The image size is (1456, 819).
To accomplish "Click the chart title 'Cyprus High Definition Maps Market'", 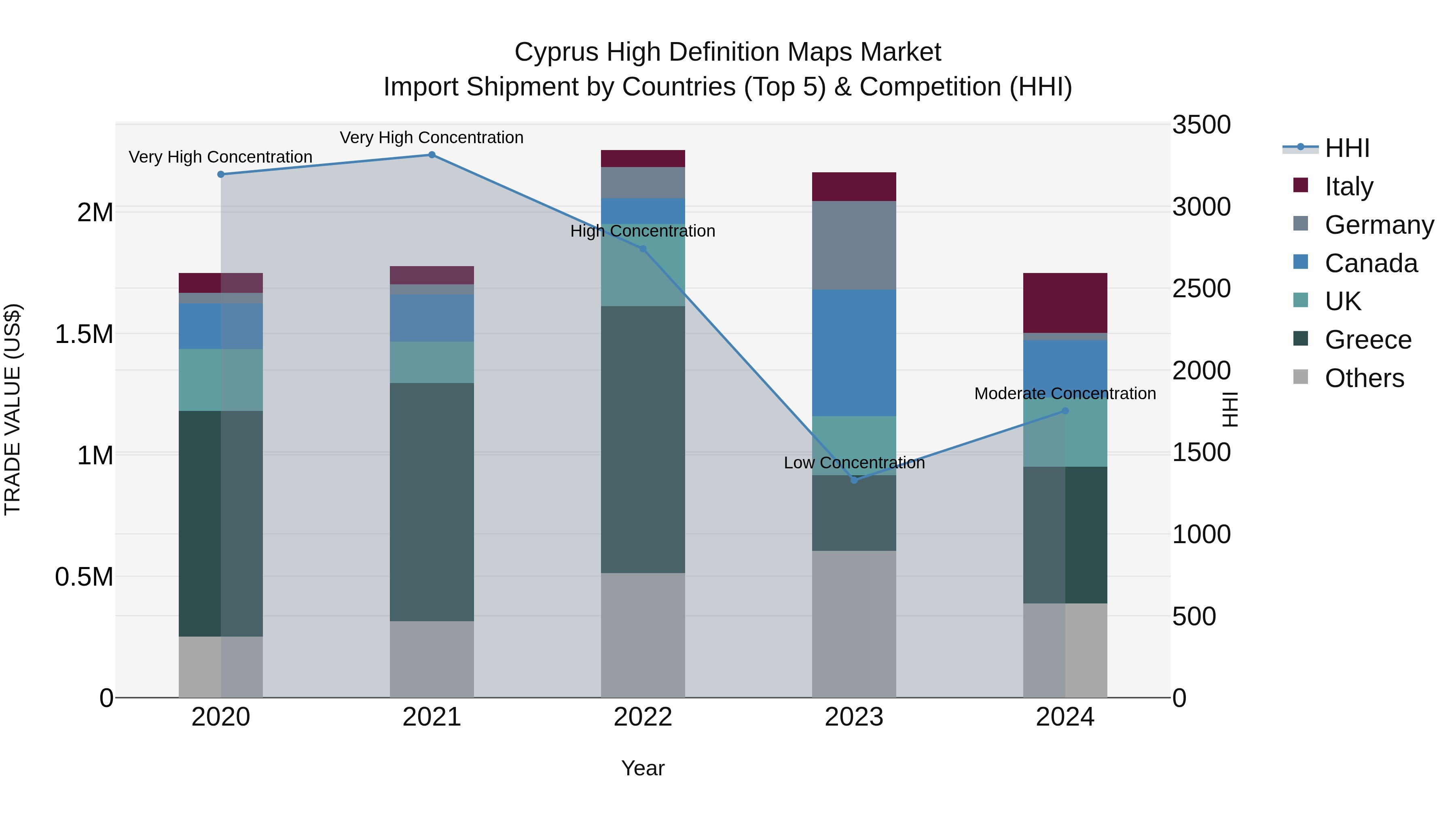I will [x=728, y=52].
